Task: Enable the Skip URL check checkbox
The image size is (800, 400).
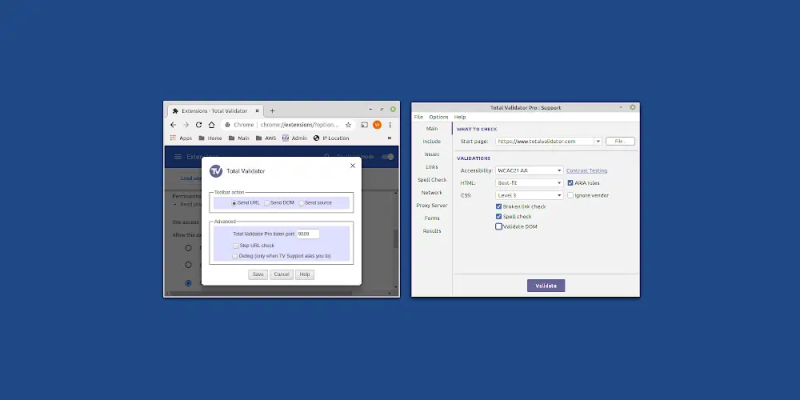Action: 236,246
